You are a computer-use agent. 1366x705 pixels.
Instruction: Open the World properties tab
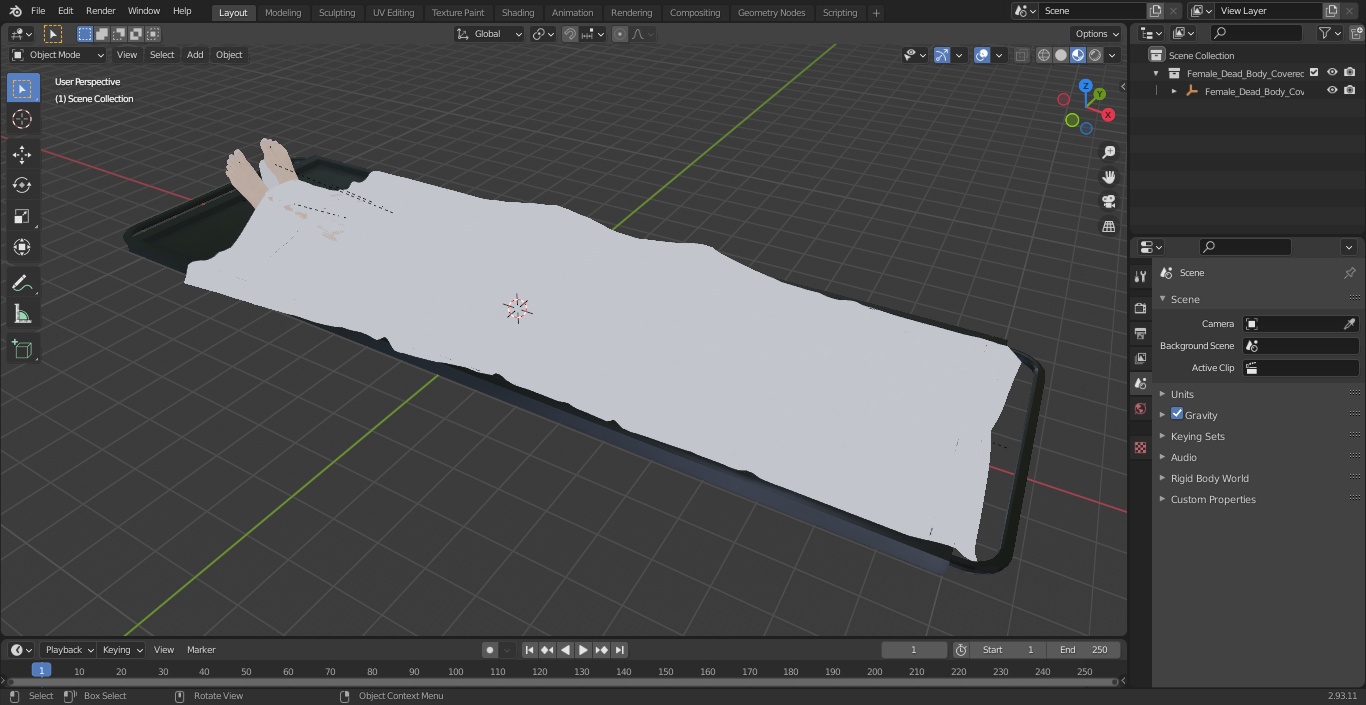(1140, 408)
